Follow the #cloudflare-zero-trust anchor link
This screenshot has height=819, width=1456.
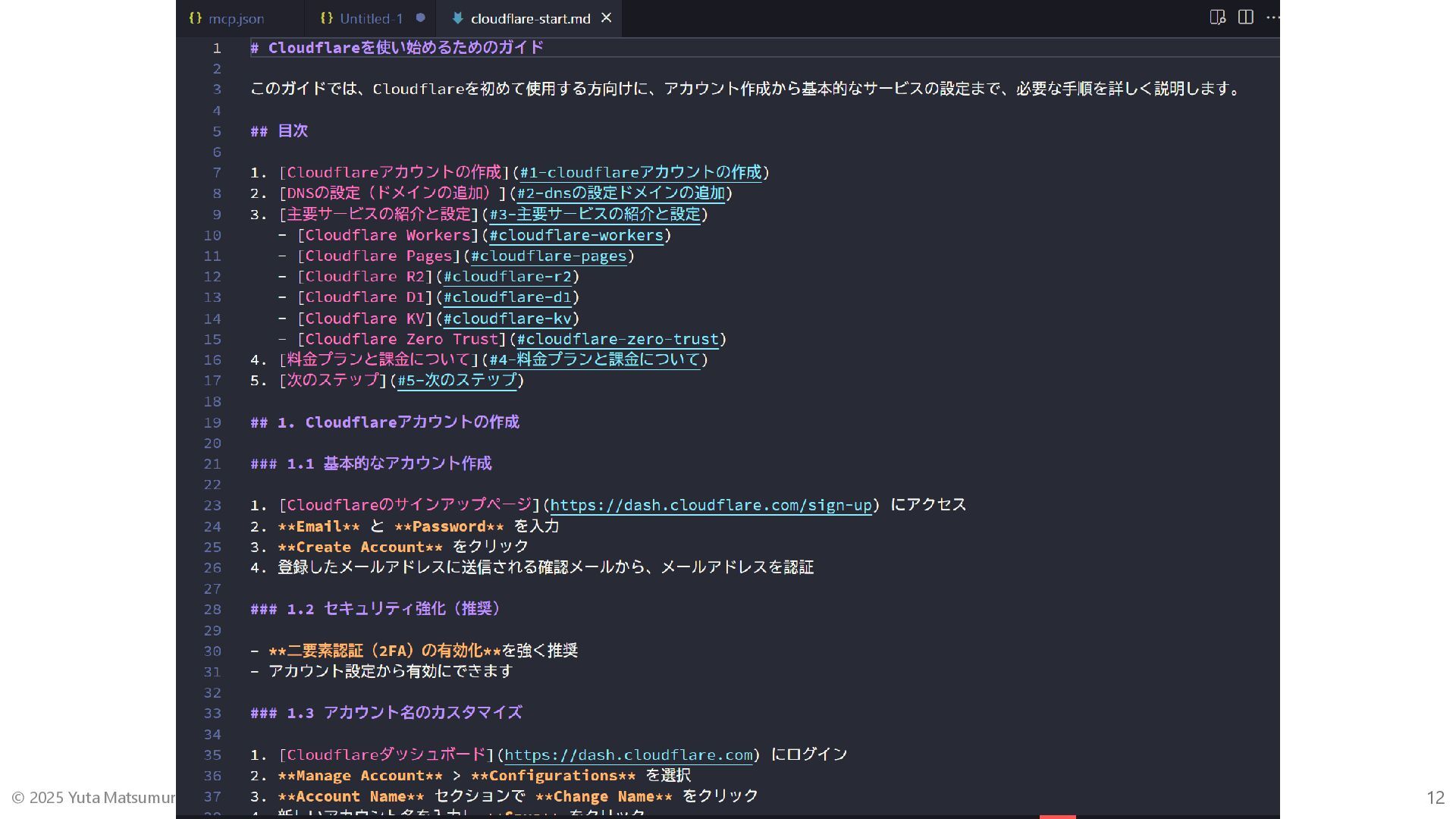point(617,339)
